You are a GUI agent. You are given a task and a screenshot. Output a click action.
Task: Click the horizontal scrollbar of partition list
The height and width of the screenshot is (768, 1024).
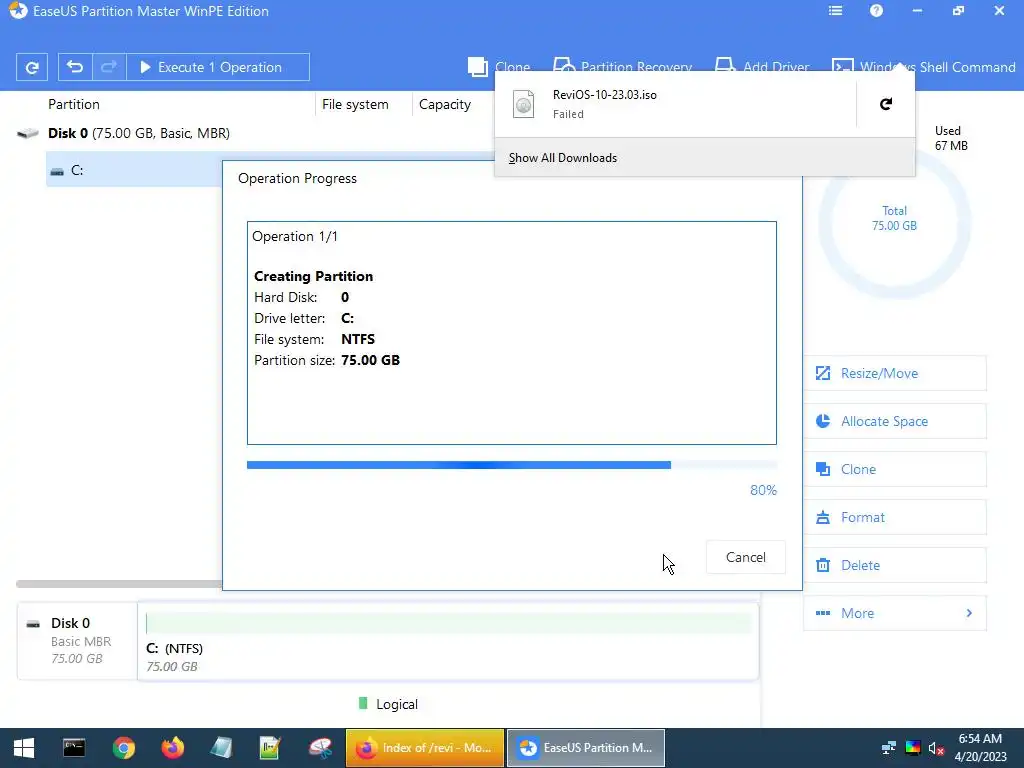pyautogui.click(x=119, y=584)
